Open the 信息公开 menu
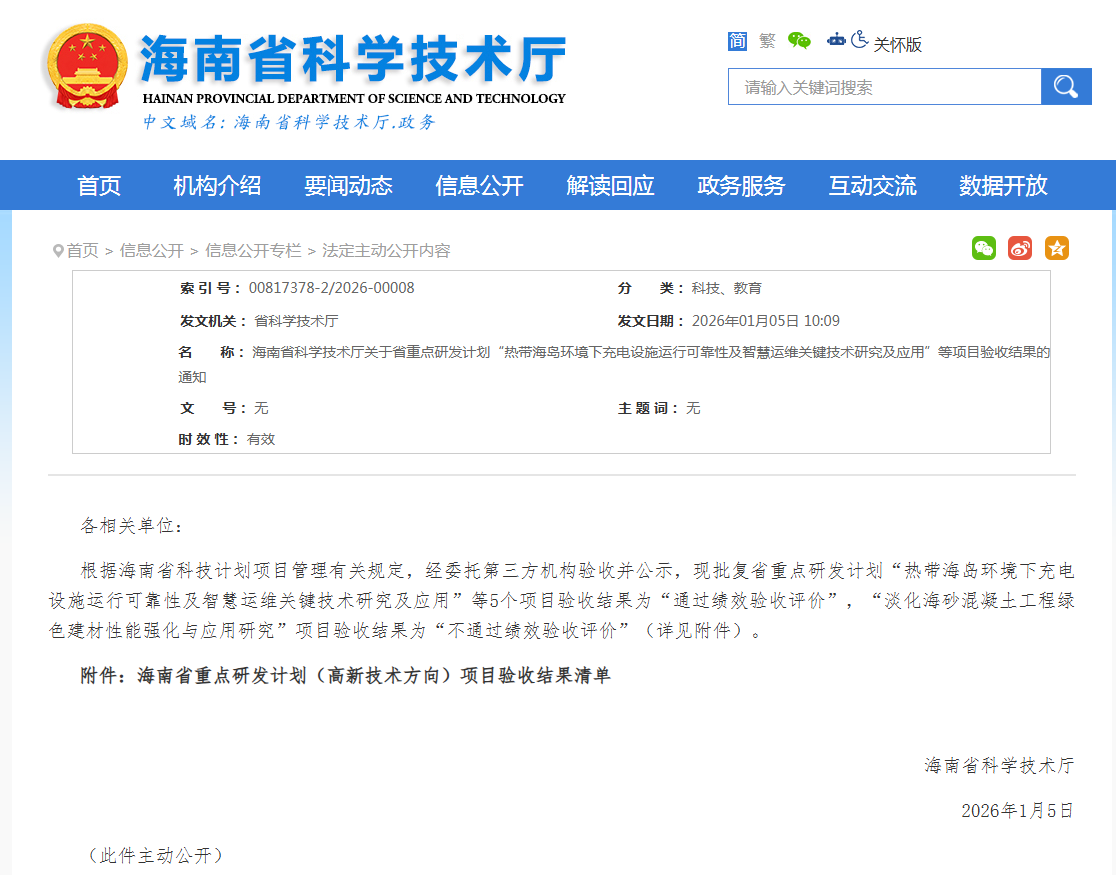Viewport: 1116px width, 875px height. point(479,185)
